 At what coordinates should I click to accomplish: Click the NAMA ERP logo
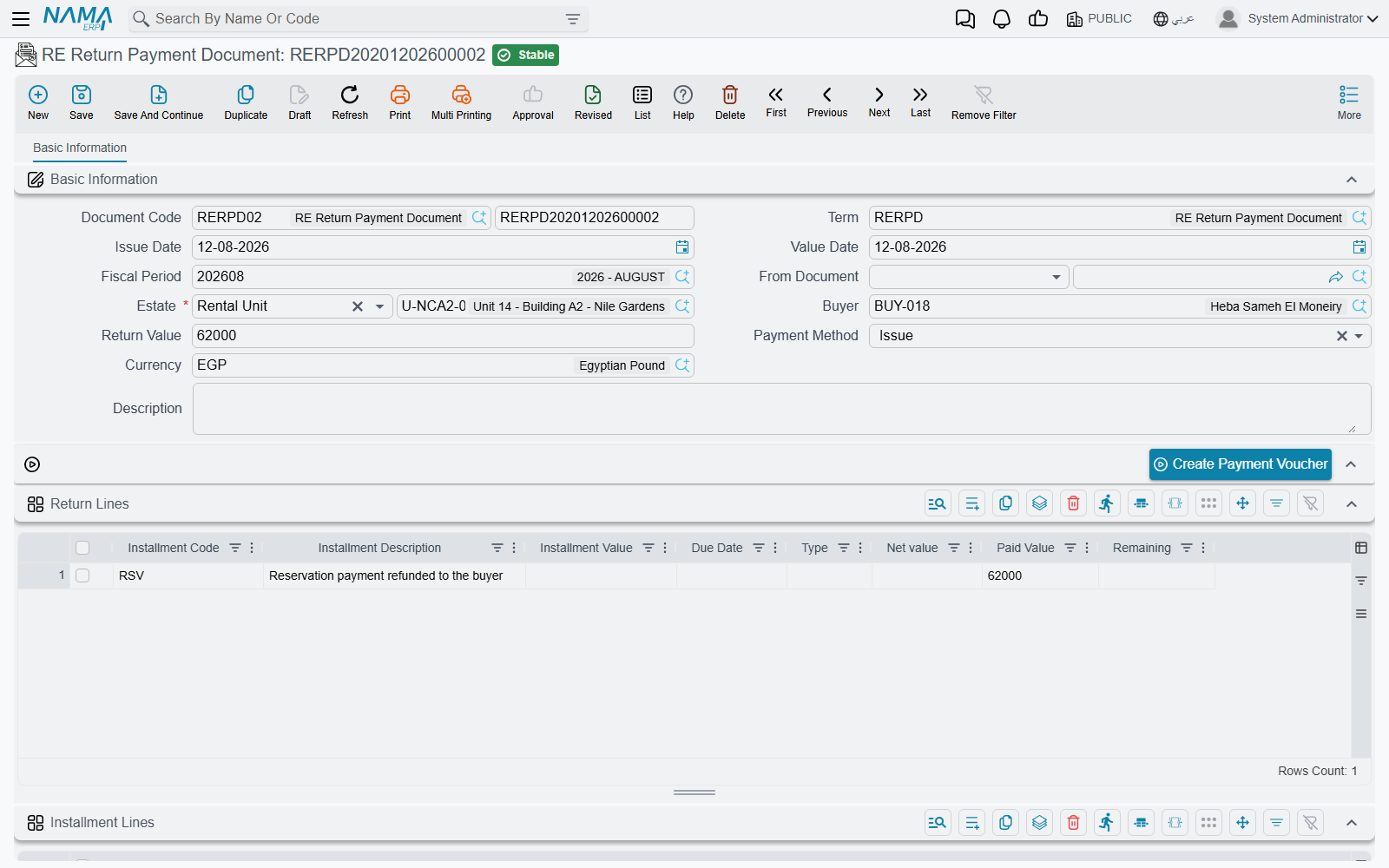tap(78, 18)
